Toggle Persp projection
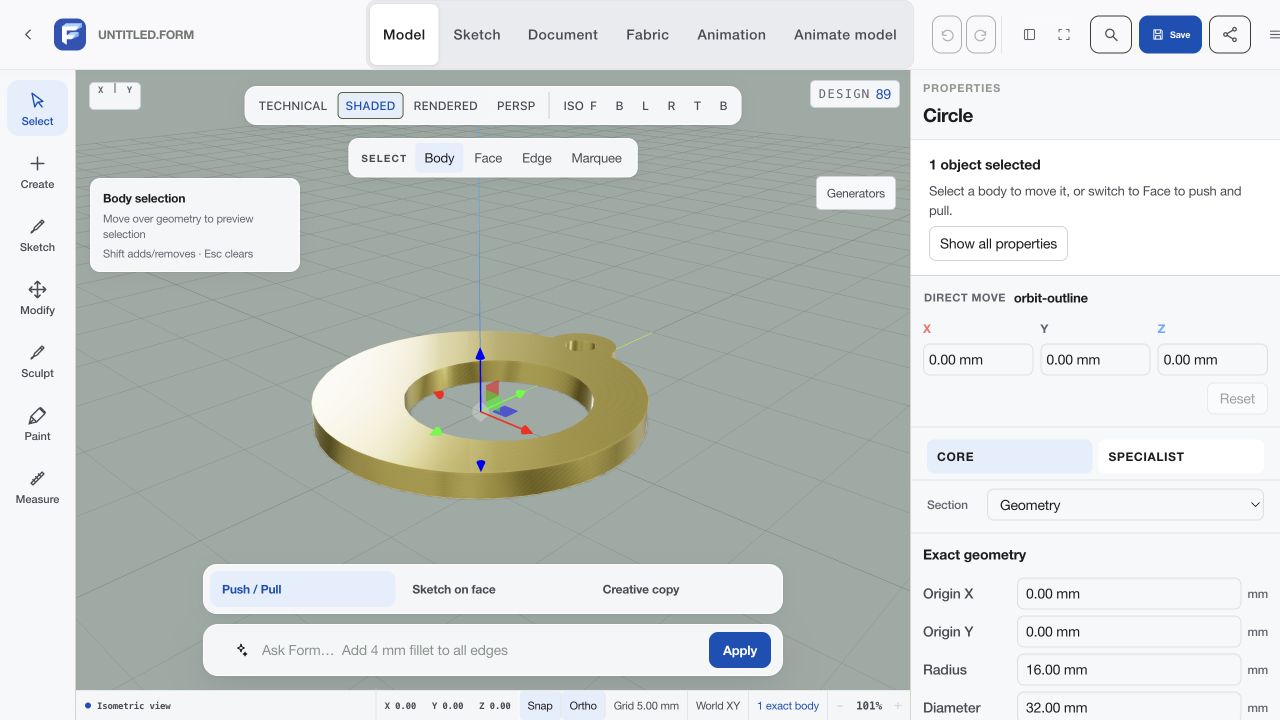 (516, 105)
